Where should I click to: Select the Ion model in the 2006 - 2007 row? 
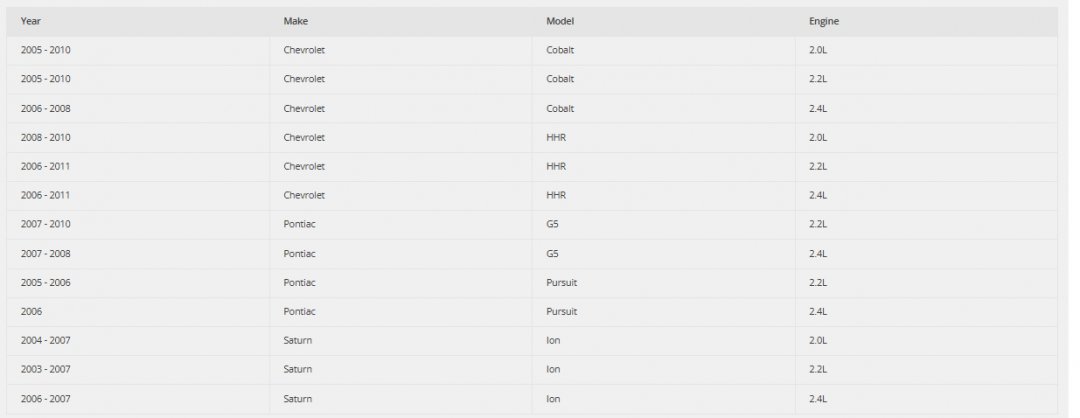pos(553,399)
